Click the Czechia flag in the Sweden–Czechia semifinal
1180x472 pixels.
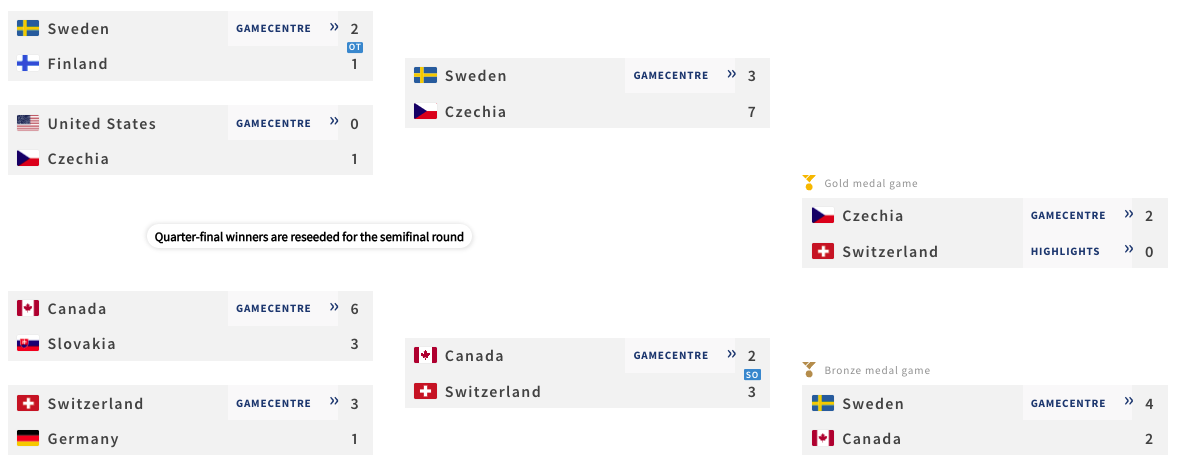(425, 111)
